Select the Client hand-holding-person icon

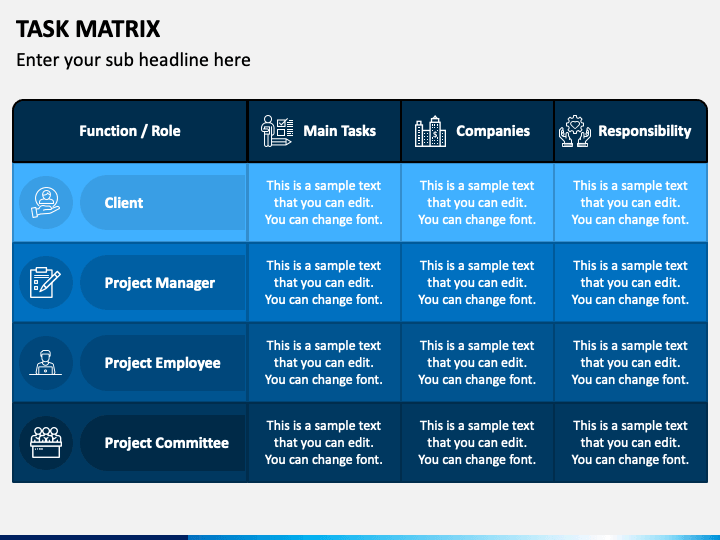(x=45, y=202)
